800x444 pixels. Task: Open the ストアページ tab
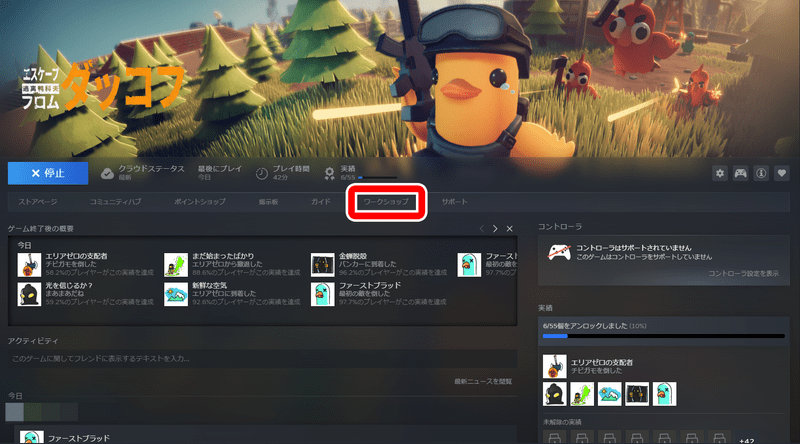[x=38, y=202]
